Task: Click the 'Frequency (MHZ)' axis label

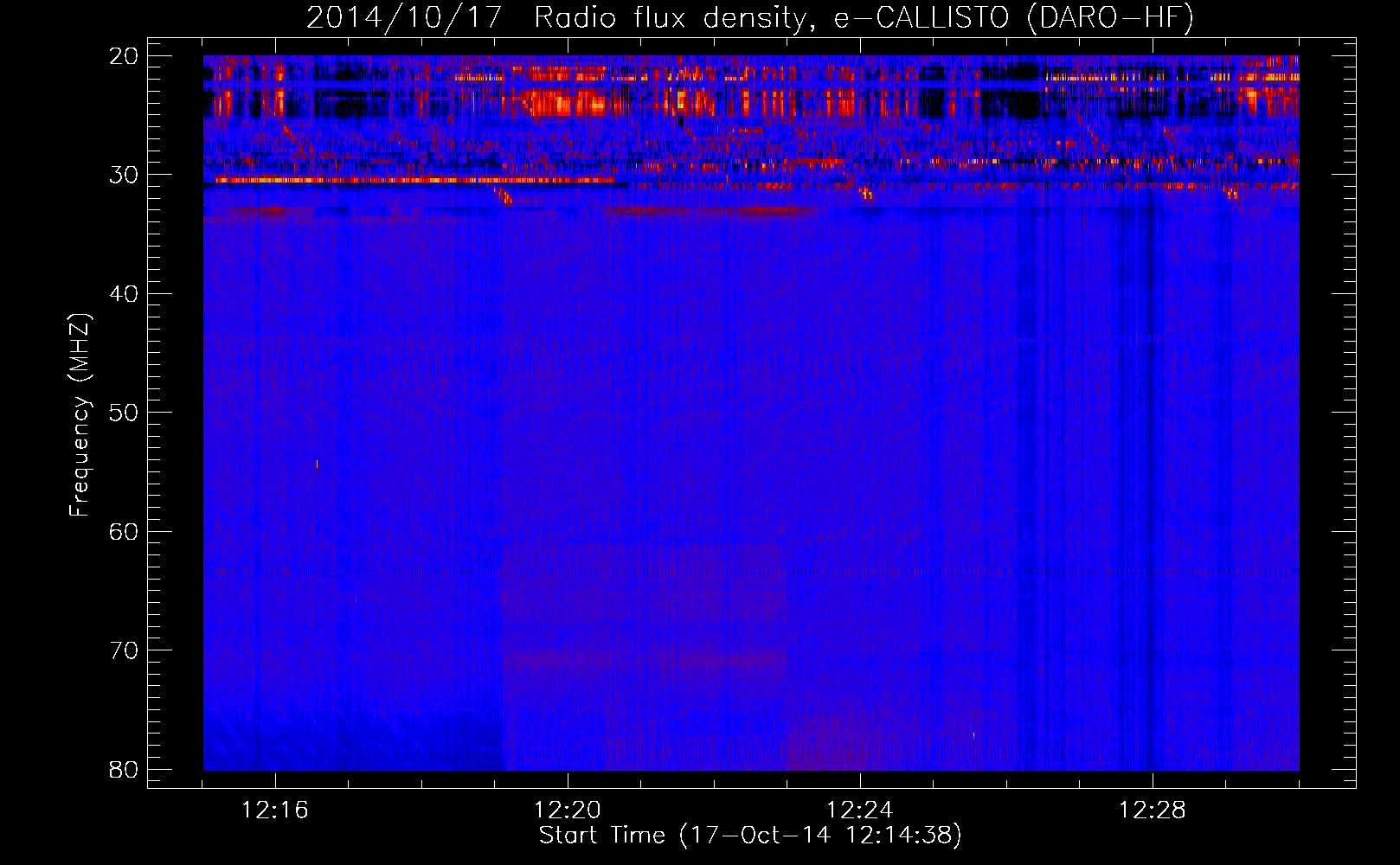Action: [80, 414]
